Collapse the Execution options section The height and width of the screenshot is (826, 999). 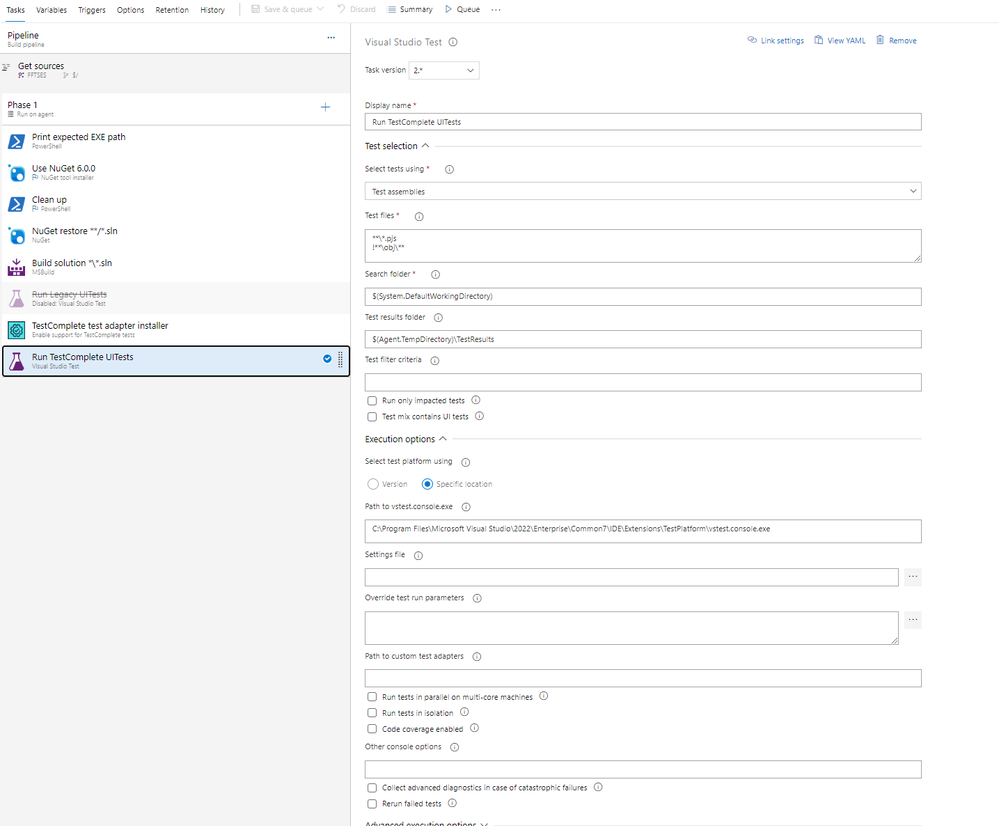point(443,439)
